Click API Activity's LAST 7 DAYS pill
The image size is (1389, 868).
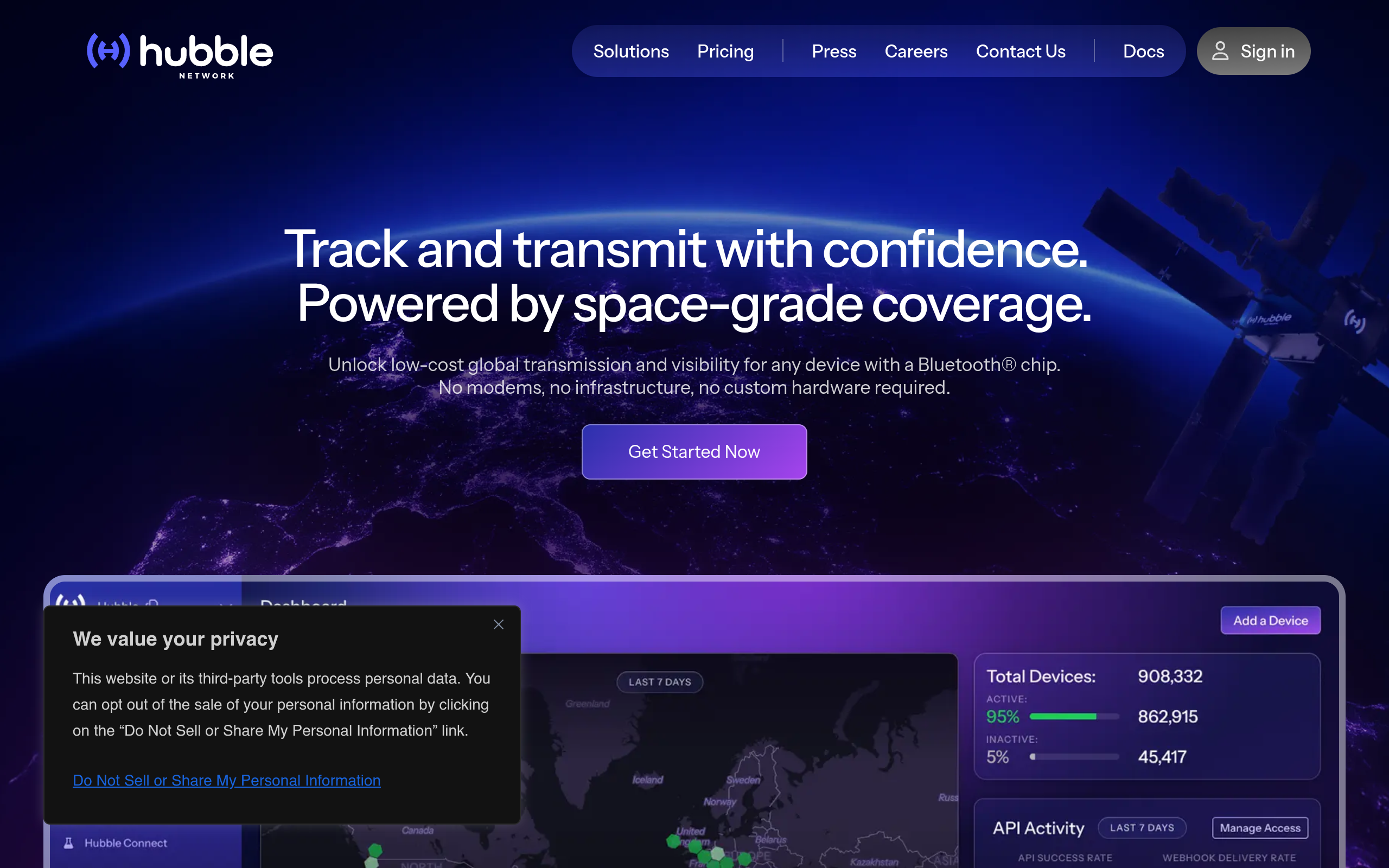click(x=1142, y=828)
